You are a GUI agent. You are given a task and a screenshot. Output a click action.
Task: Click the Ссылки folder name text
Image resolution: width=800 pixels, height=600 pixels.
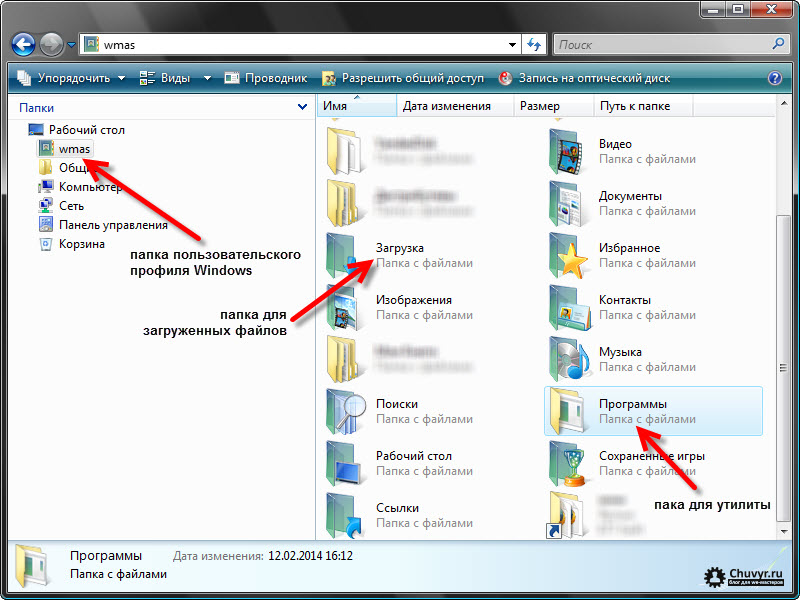397,508
